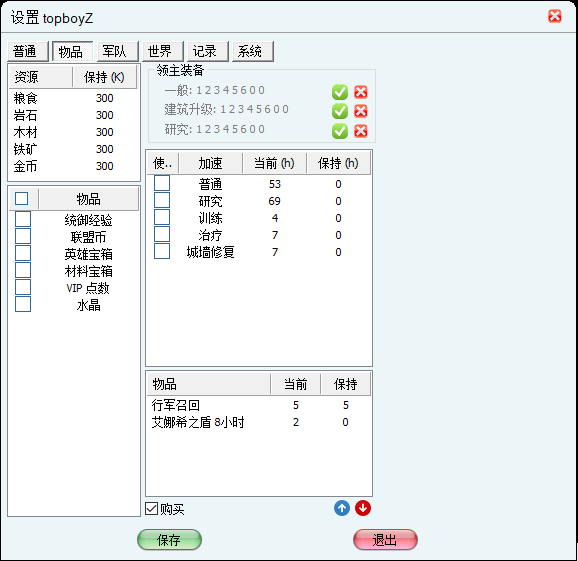Viewport: 578px width, 561px height.
Task: Click the blue up arrow icon
Action: point(342,508)
